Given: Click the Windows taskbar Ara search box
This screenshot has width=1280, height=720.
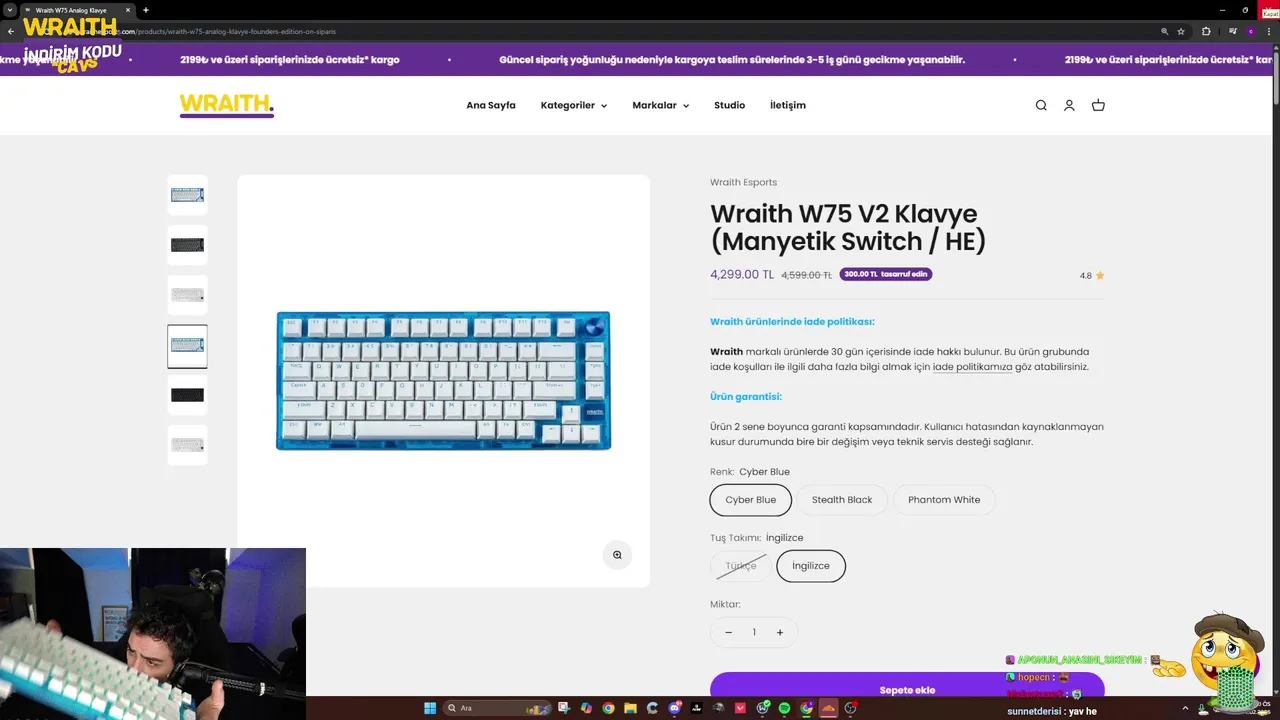Looking at the screenshot, I should [x=497, y=708].
